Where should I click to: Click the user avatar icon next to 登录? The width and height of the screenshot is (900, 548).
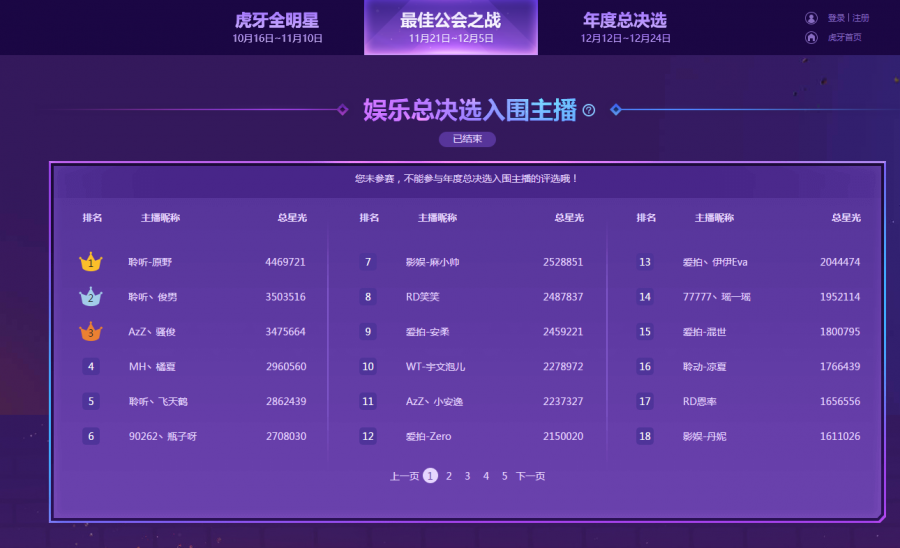click(811, 18)
